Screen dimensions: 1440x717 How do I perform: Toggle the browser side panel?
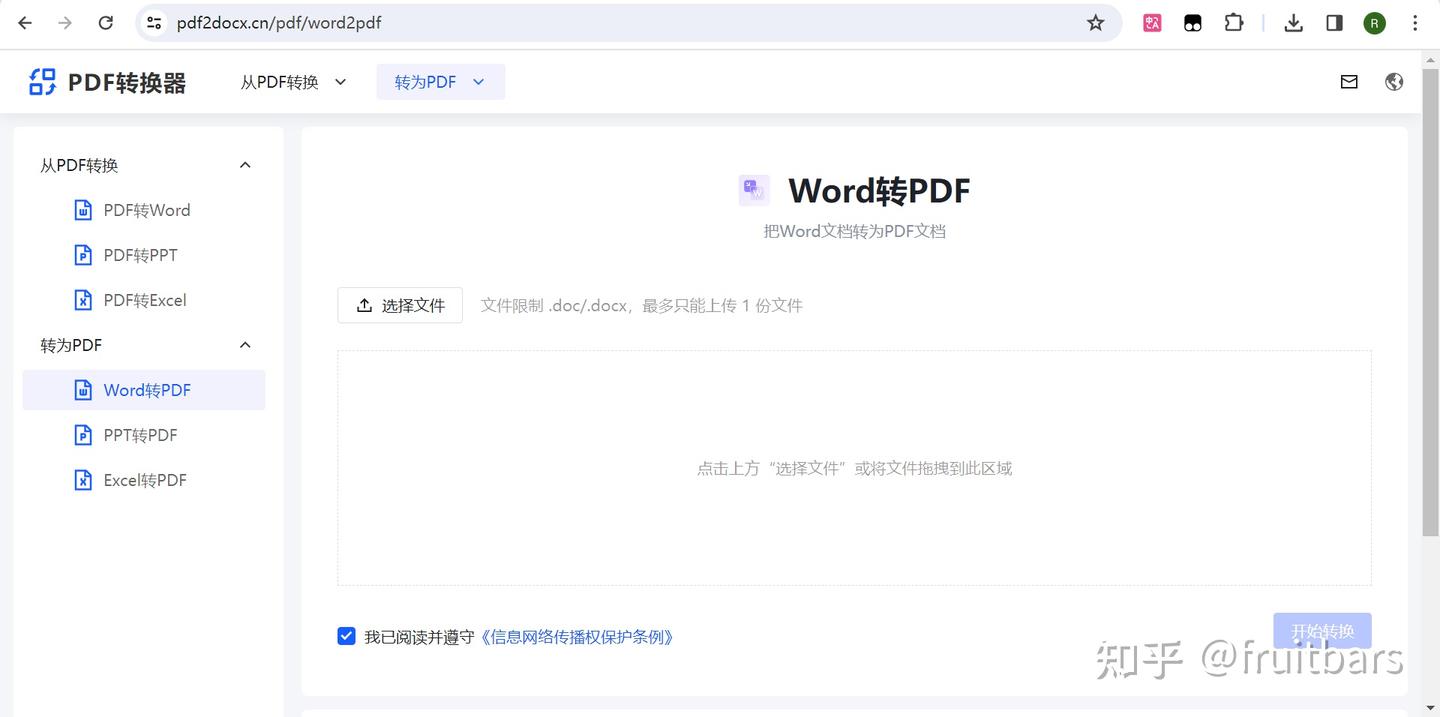click(x=1334, y=23)
